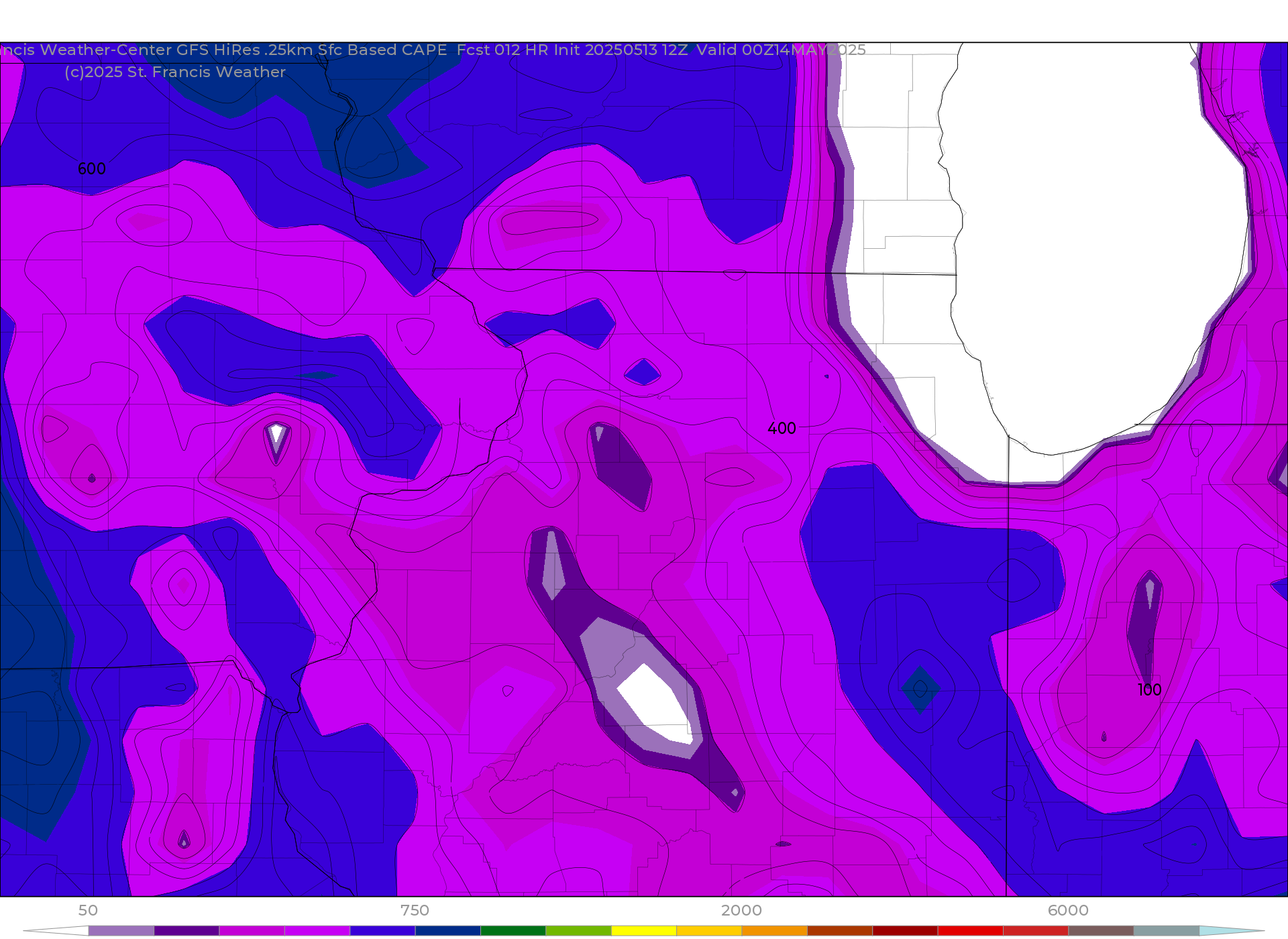This screenshot has height=939, width=1288.
Task: Click the '750' colorbar label
Action: pos(415,910)
